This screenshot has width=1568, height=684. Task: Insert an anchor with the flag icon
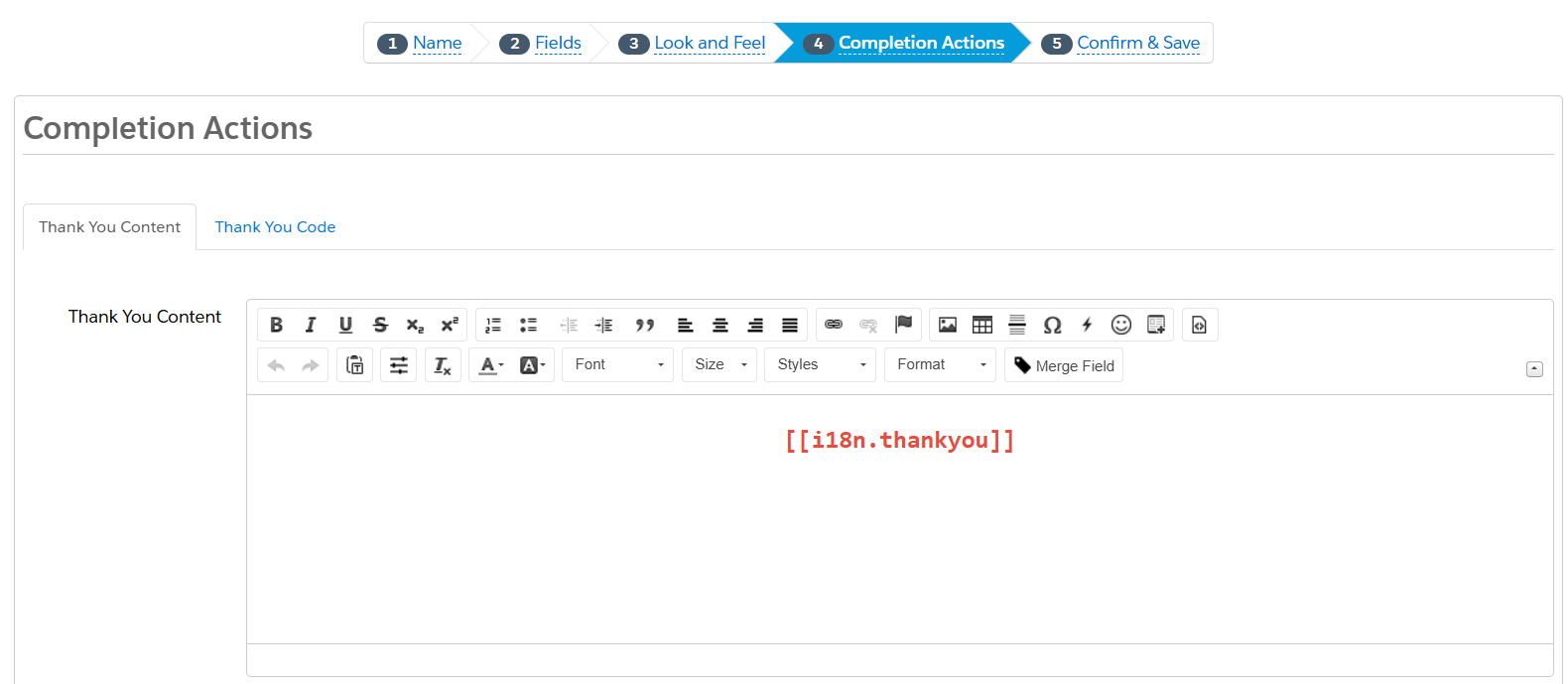(903, 325)
